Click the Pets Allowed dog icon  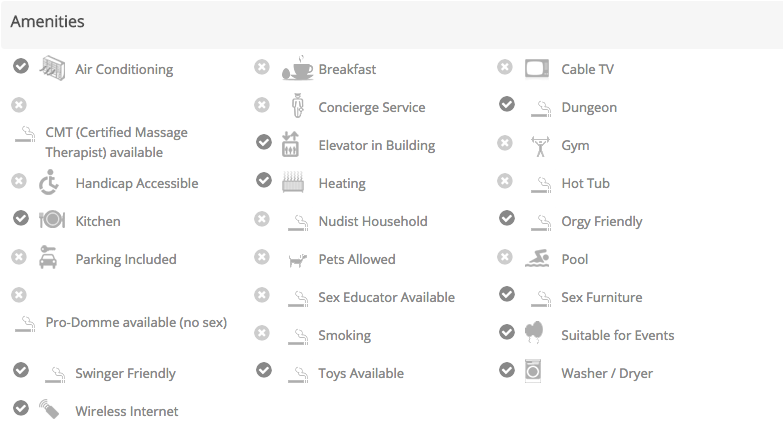pyautogui.click(x=297, y=260)
